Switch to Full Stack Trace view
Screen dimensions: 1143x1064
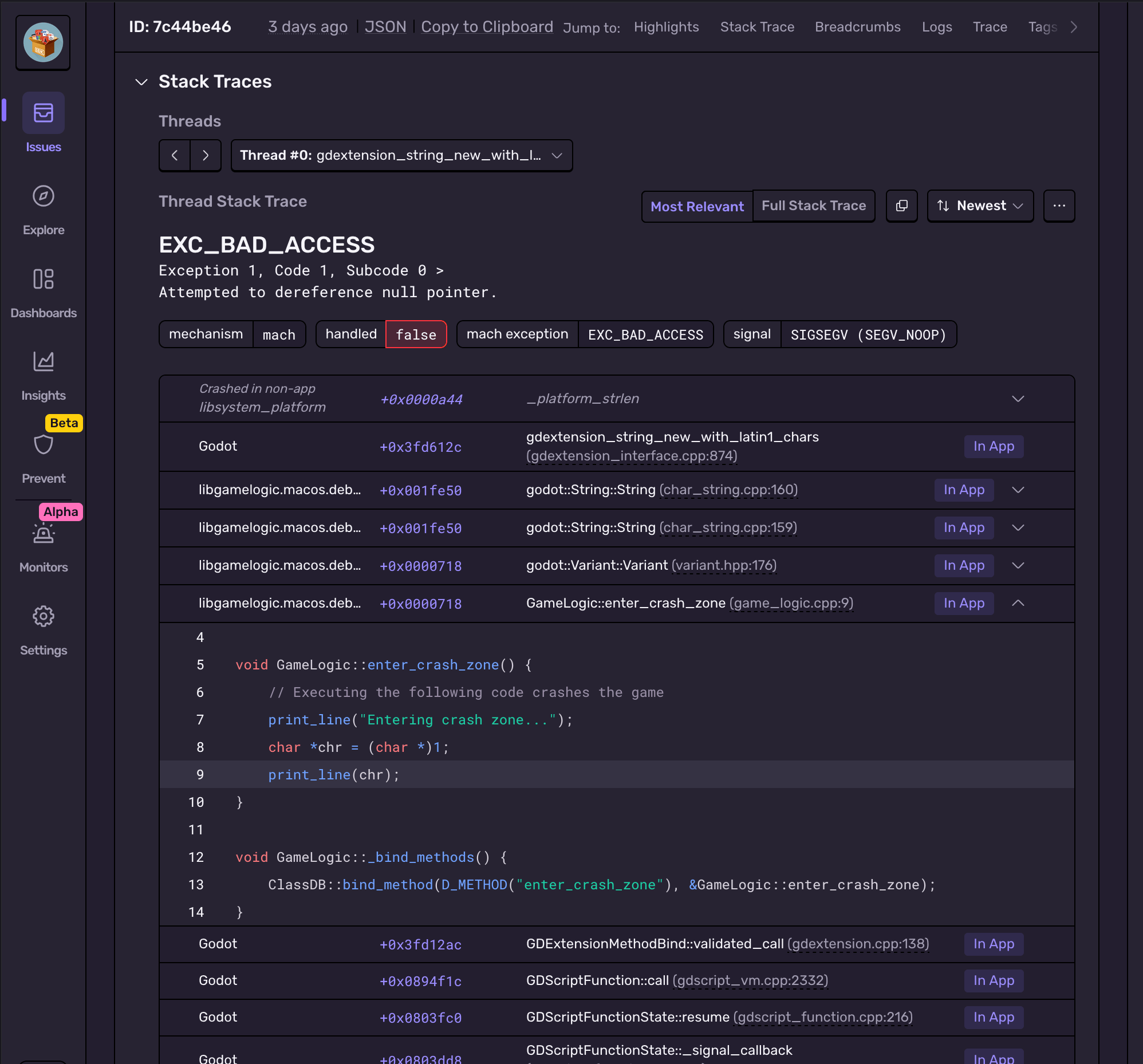(x=813, y=206)
